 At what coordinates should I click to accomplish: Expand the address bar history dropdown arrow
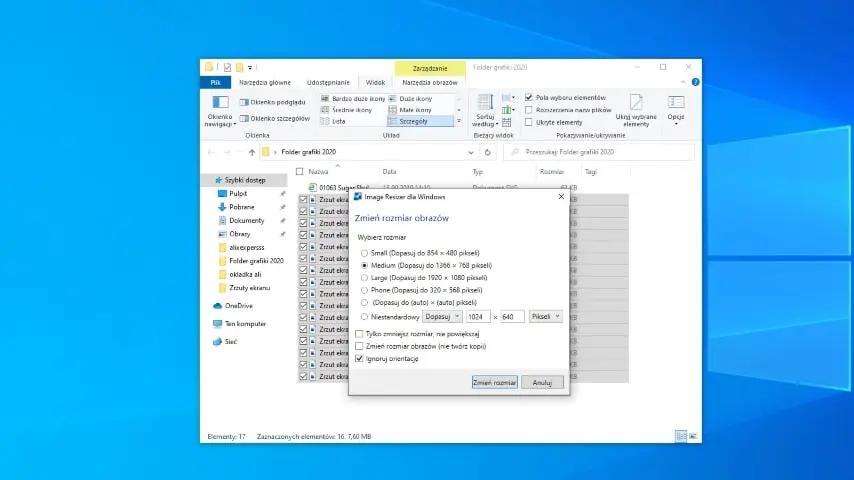pyautogui.click(x=471, y=153)
